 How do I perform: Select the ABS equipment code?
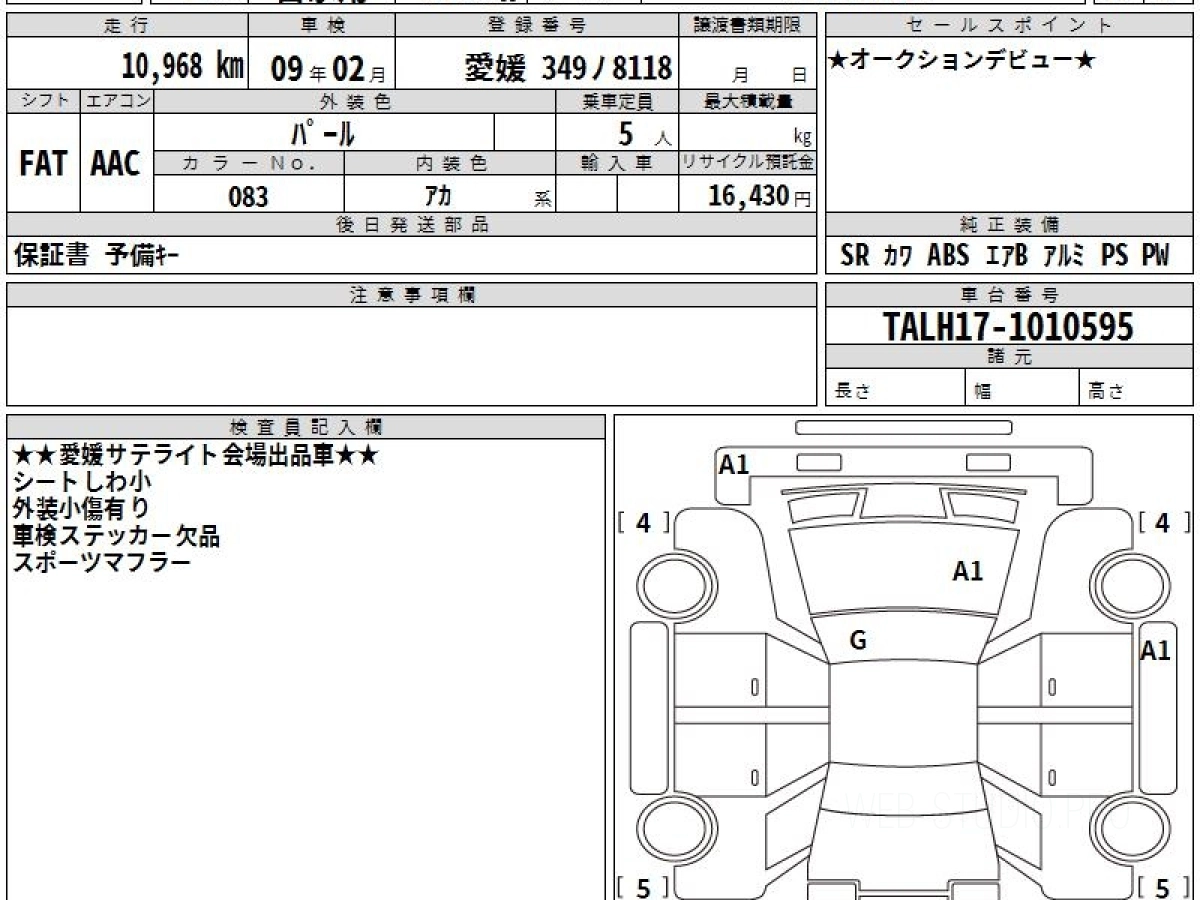tap(948, 256)
